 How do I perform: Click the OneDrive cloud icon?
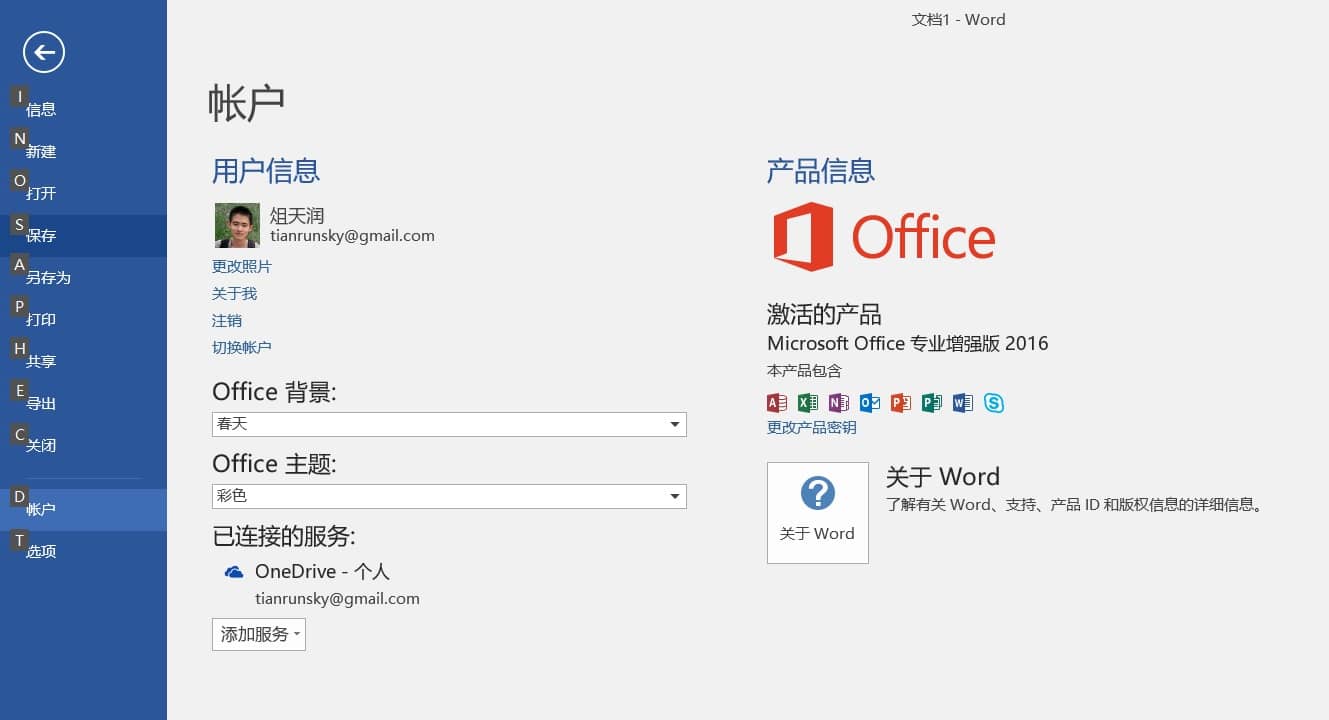point(234,571)
